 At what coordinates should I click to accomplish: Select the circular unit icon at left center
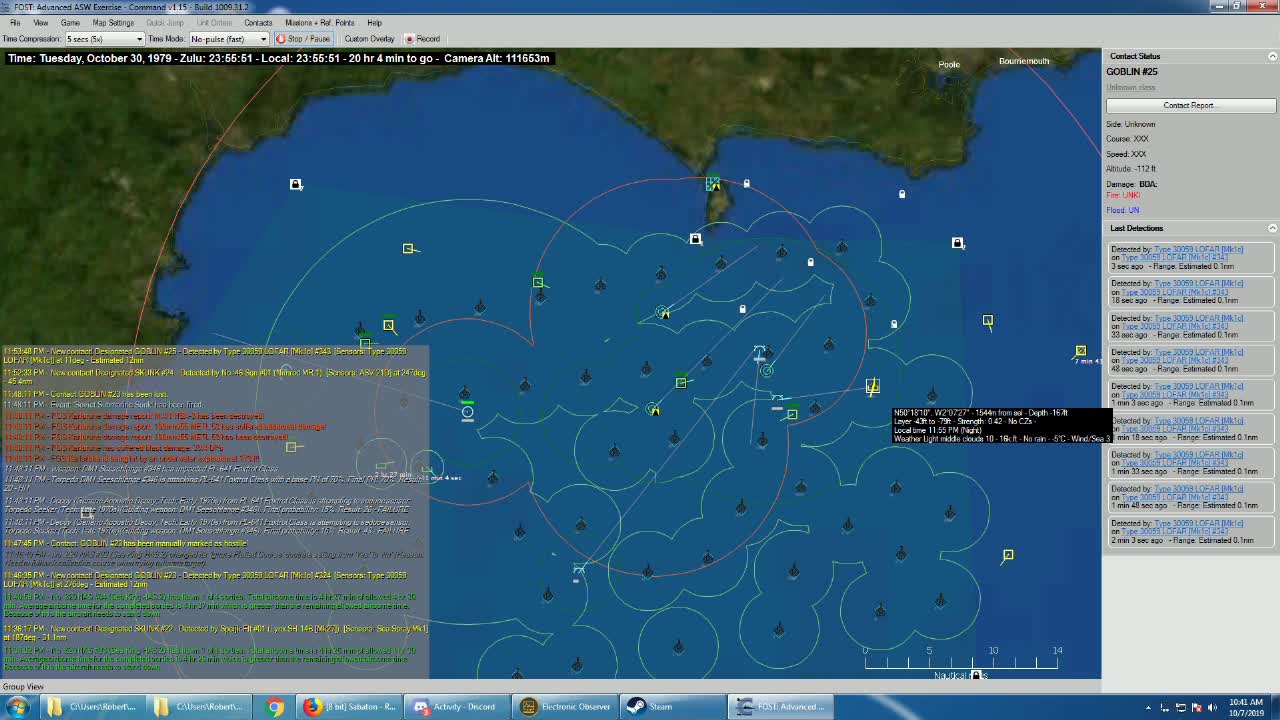point(467,412)
